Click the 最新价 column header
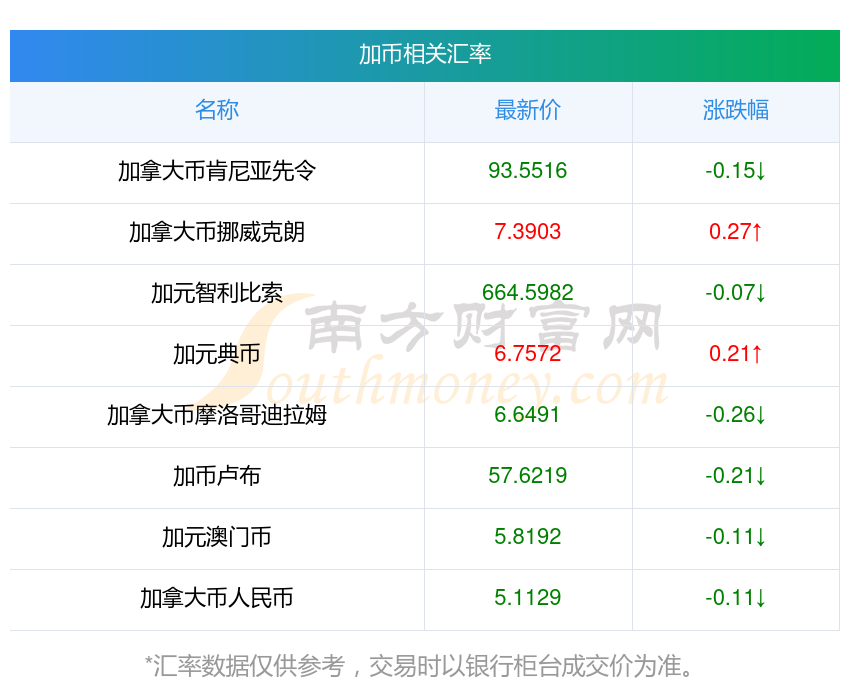Screen dimensions: 850x697 pos(527,110)
